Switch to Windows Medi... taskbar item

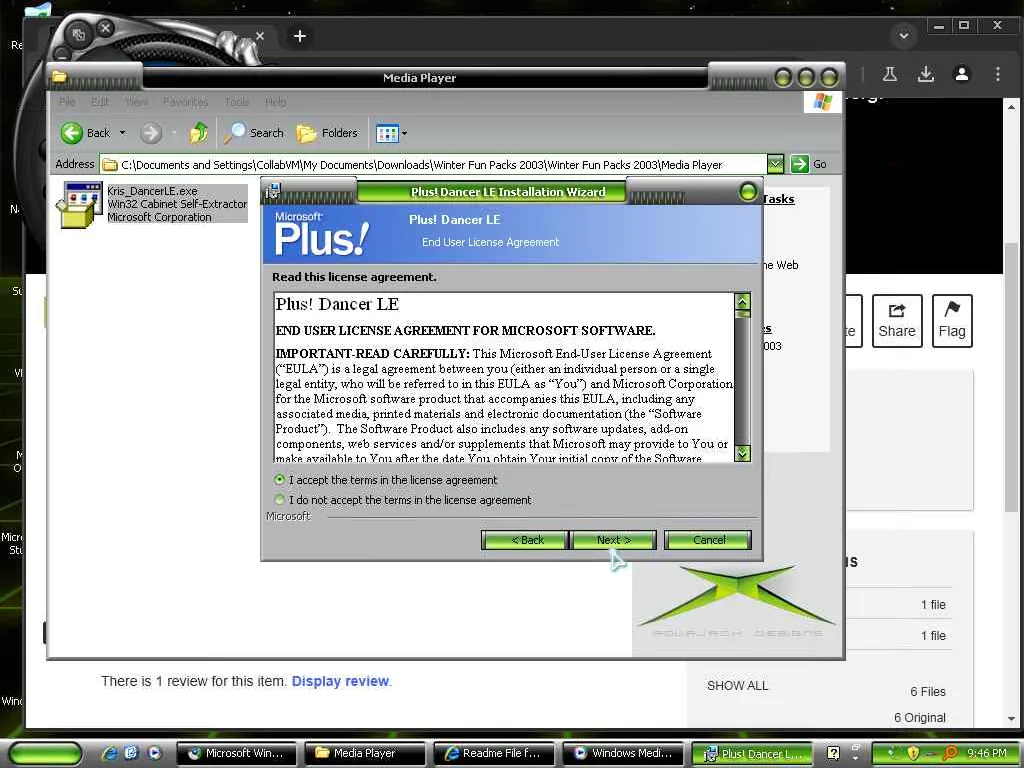click(622, 753)
